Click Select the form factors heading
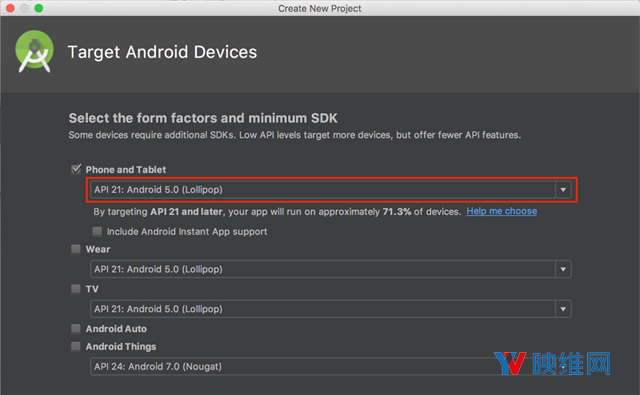The height and width of the screenshot is (395, 640). pos(203,118)
